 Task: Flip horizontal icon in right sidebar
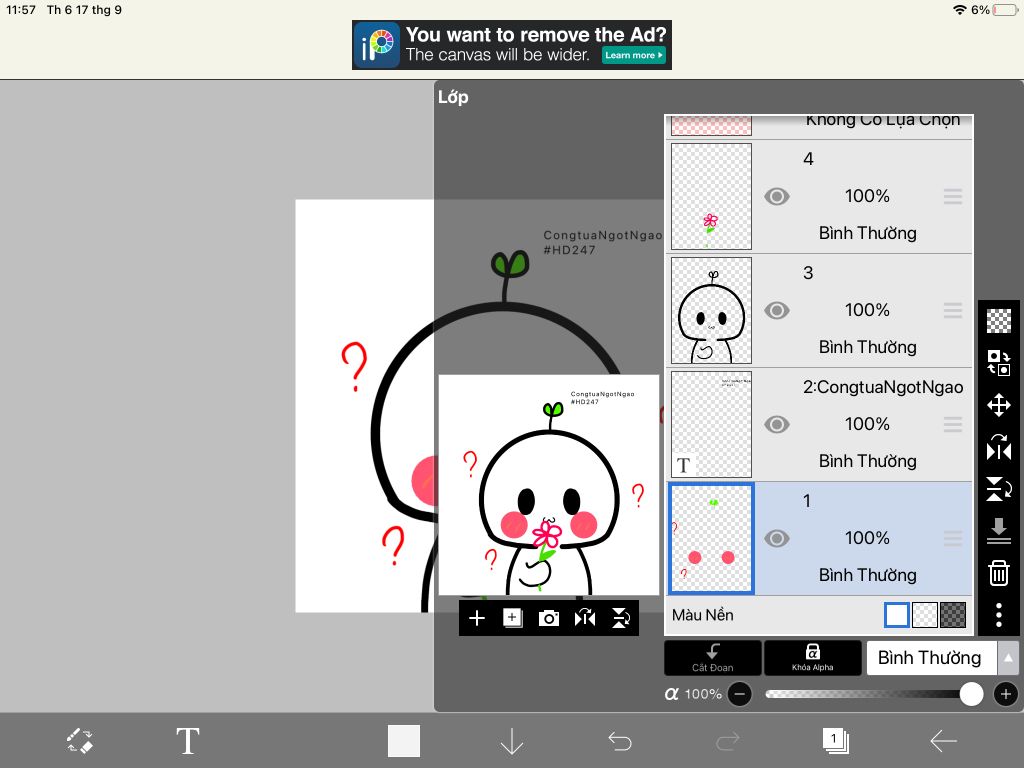pos(999,447)
